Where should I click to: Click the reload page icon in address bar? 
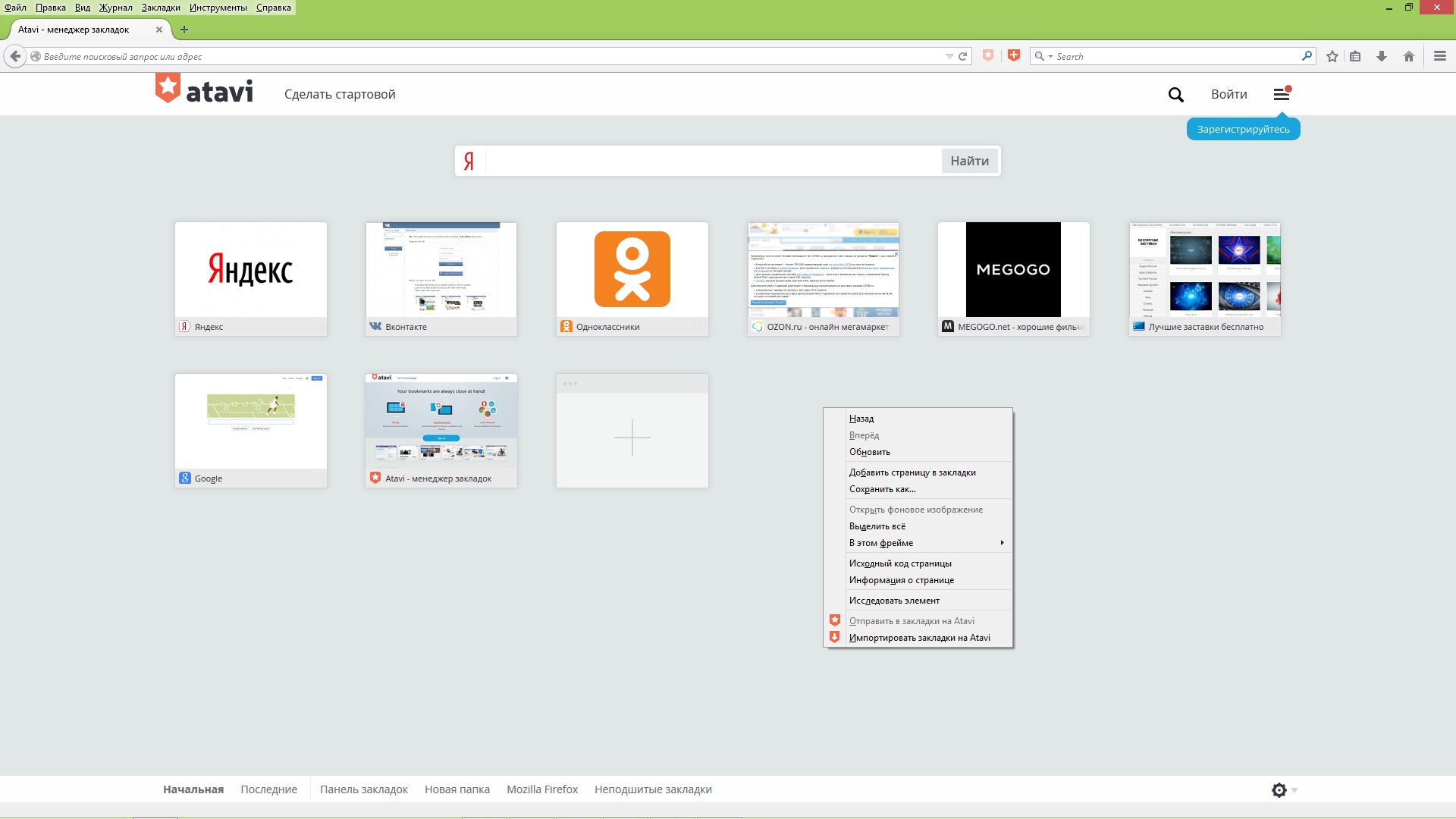(x=963, y=56)
